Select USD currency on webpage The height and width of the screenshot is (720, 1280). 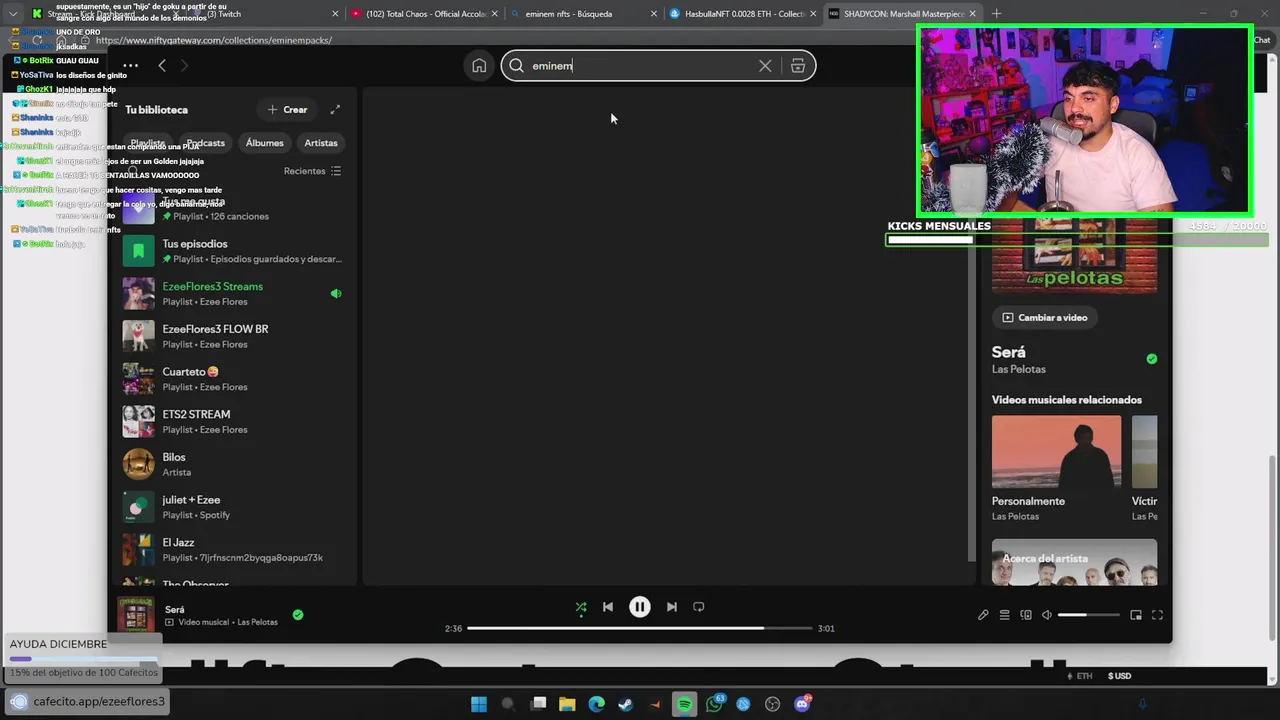click(x=1120, y=676)
